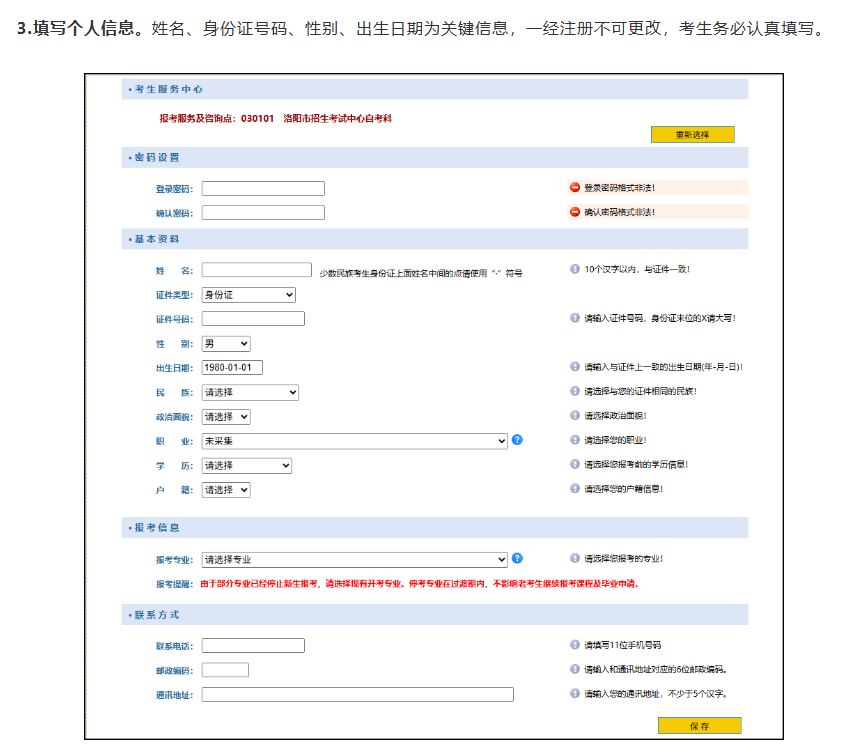Open the 性别 dropdown
Image resolution: width=849 pixels, height=756 pixels.
pos(225,343)
